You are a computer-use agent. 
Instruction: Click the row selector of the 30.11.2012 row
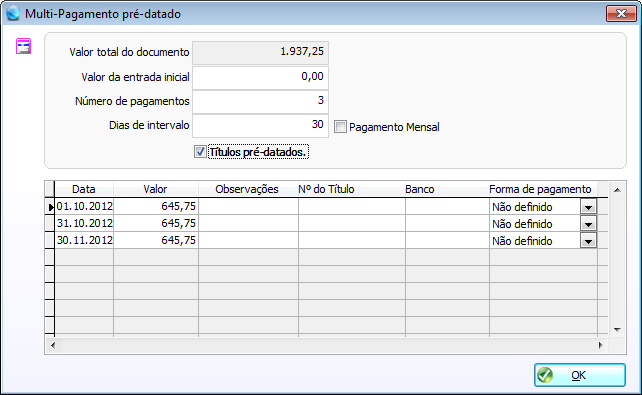(x=50, y=240)
